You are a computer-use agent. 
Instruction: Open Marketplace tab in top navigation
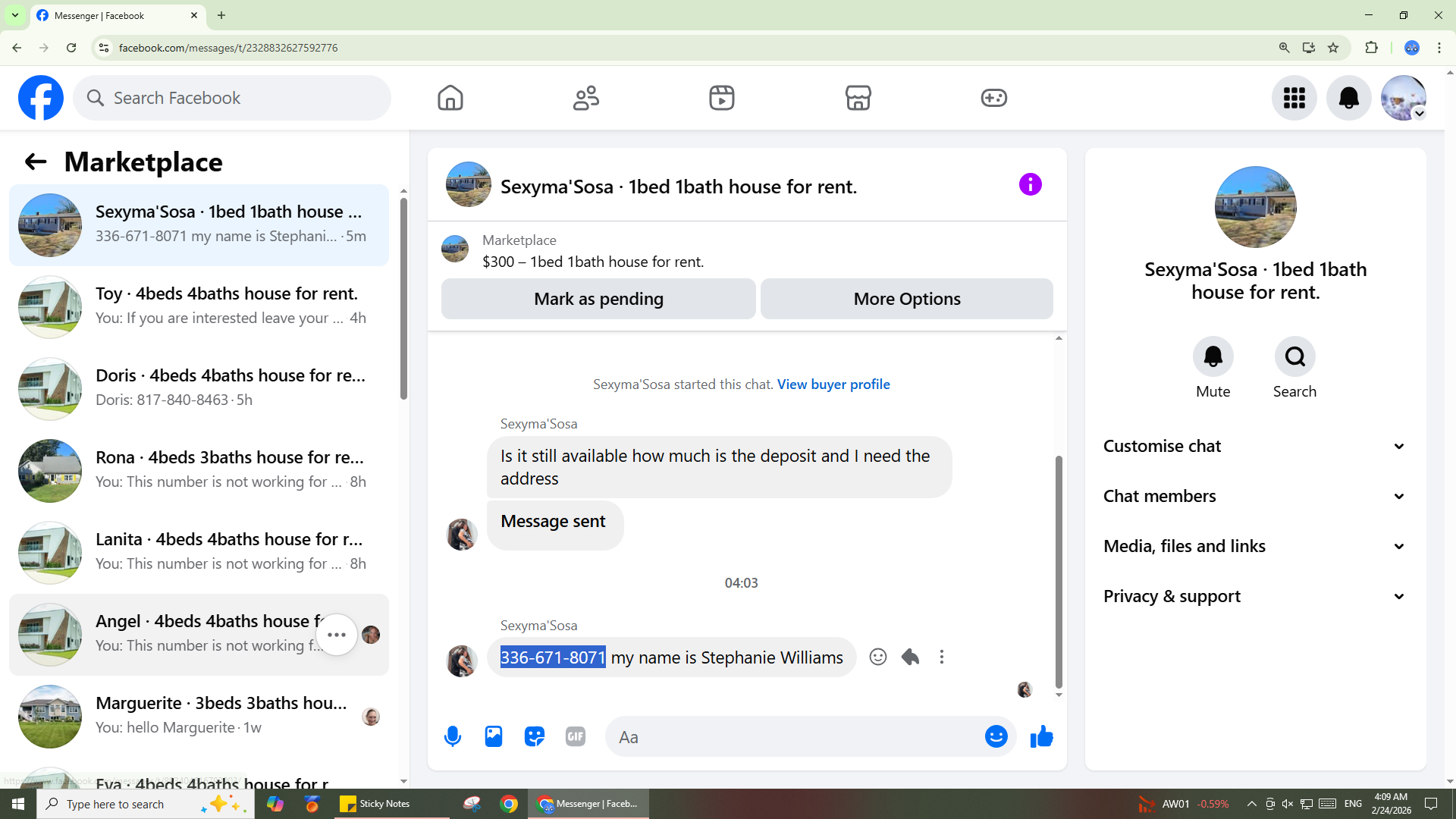pos(858,98)
